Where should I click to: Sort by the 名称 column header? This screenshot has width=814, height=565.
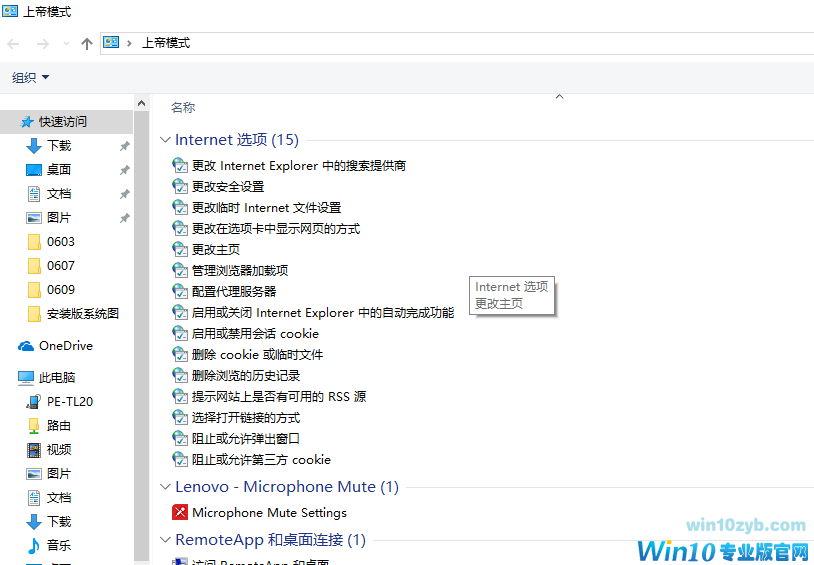[x=183, y=107]
